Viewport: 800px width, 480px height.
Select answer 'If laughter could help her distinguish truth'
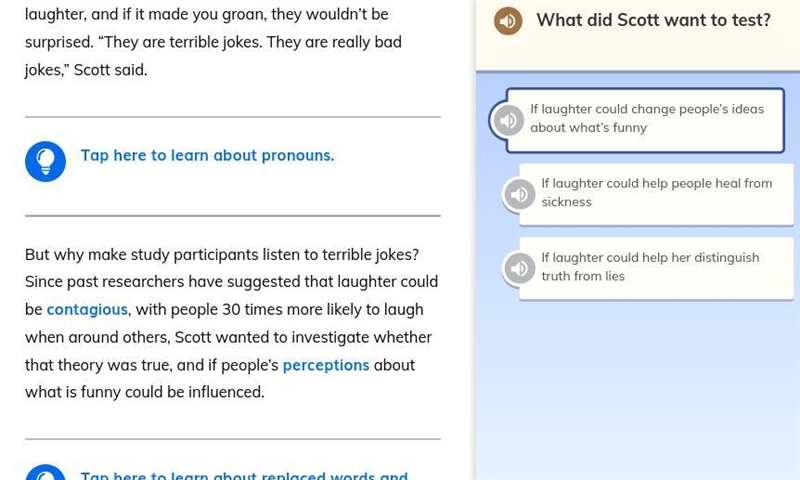tap(657, 268)
